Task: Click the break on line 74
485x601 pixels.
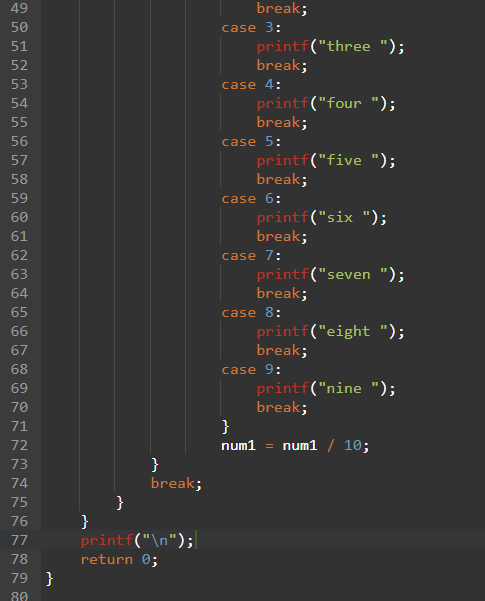Action: pos(176,483)
